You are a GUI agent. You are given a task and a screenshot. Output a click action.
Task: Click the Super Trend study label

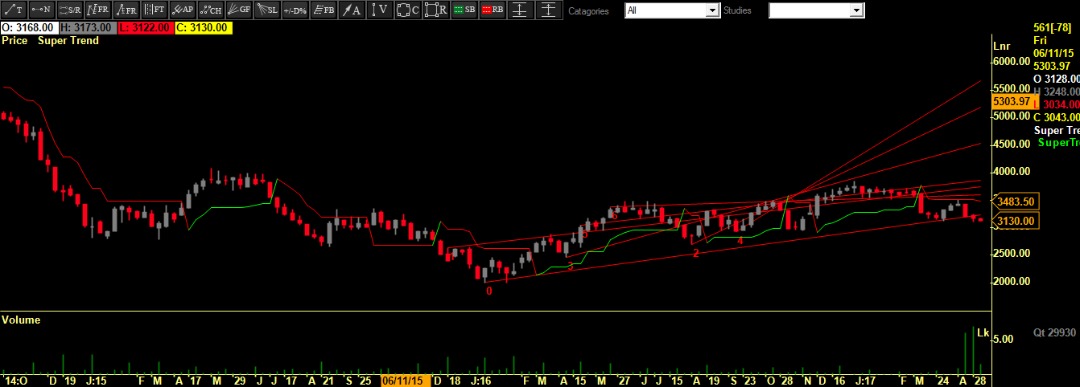[x=68, y=41]
